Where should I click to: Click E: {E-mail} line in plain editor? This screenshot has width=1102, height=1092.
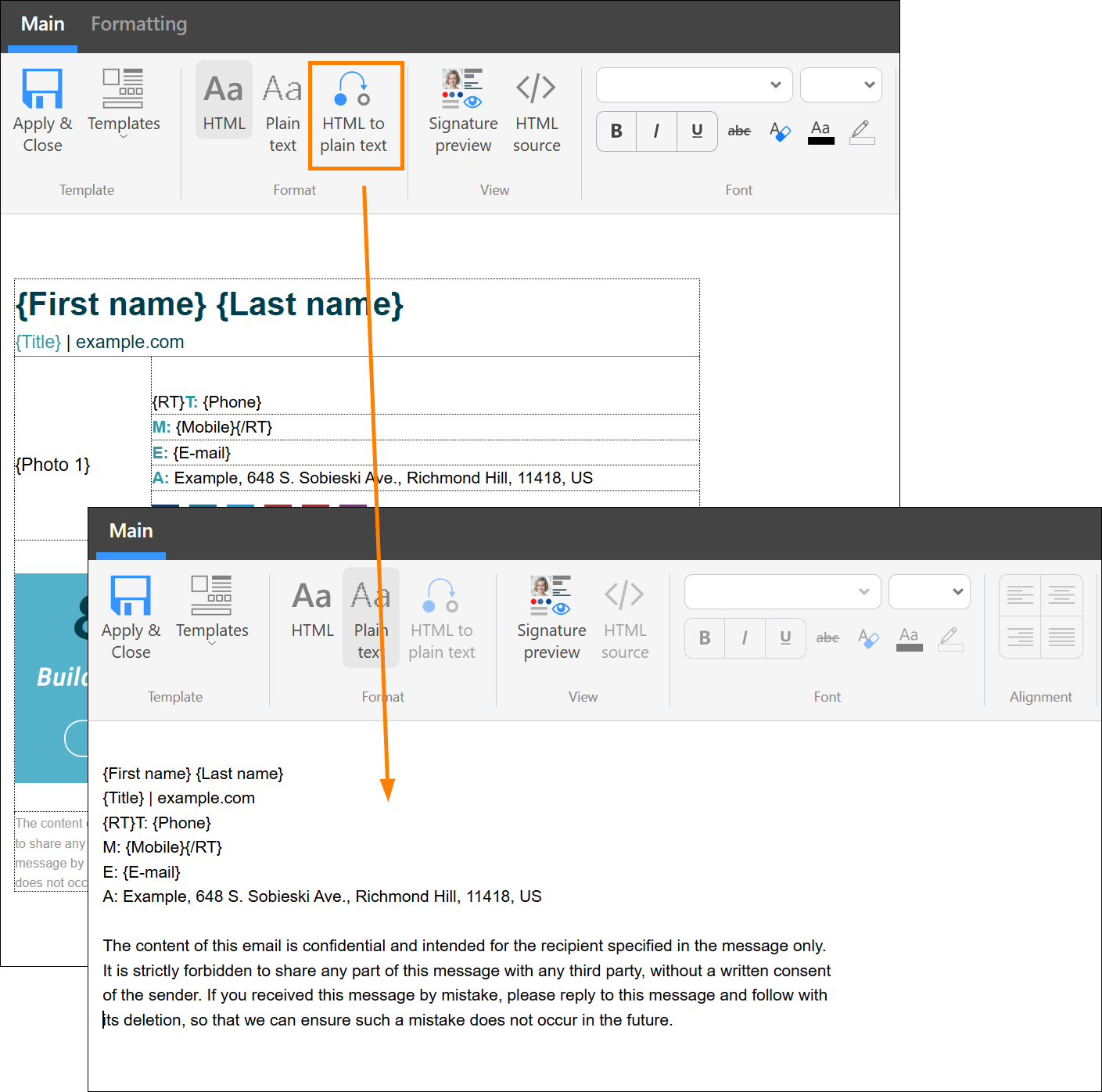(142, 872)
